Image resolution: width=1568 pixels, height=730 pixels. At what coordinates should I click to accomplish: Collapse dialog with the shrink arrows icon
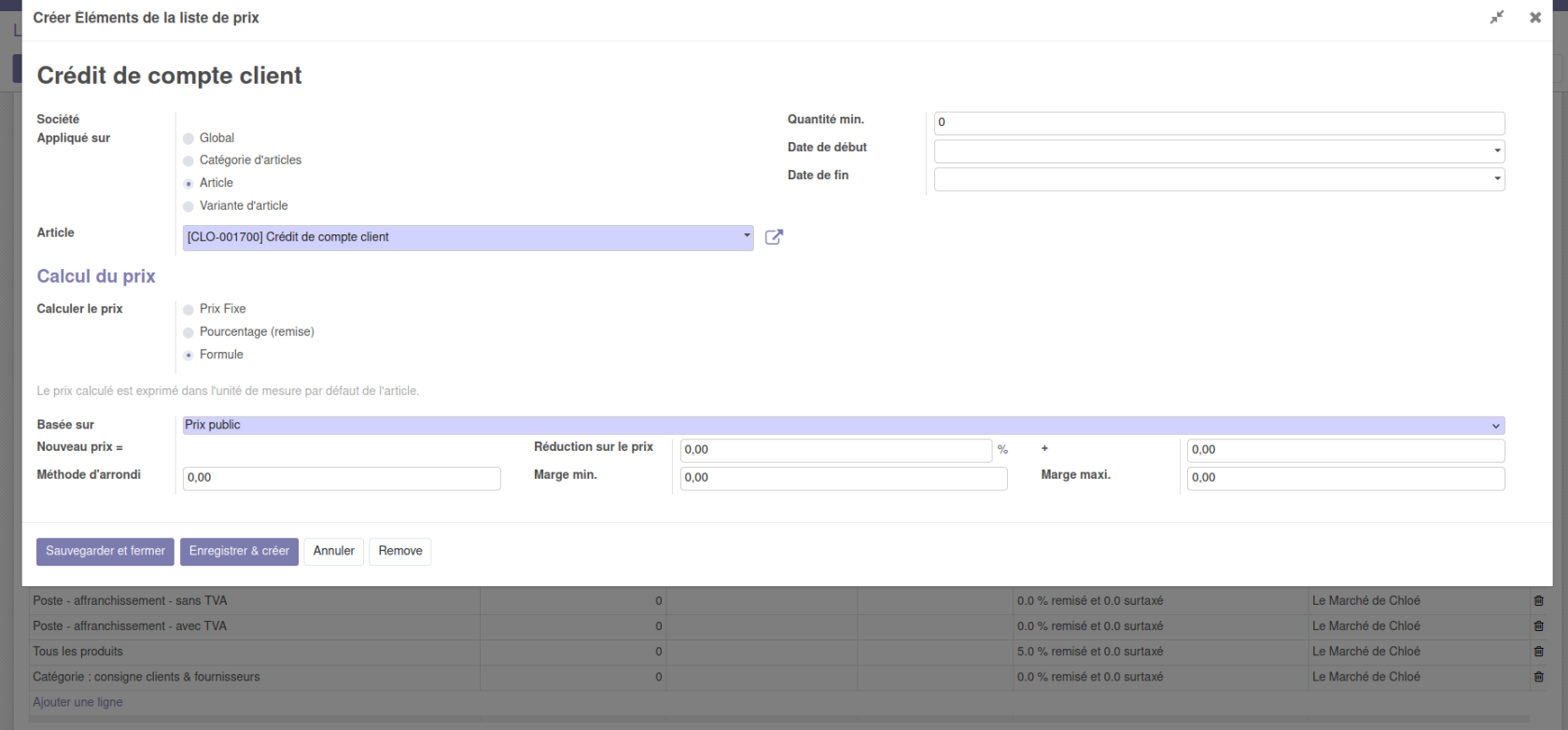(1497, 18)
